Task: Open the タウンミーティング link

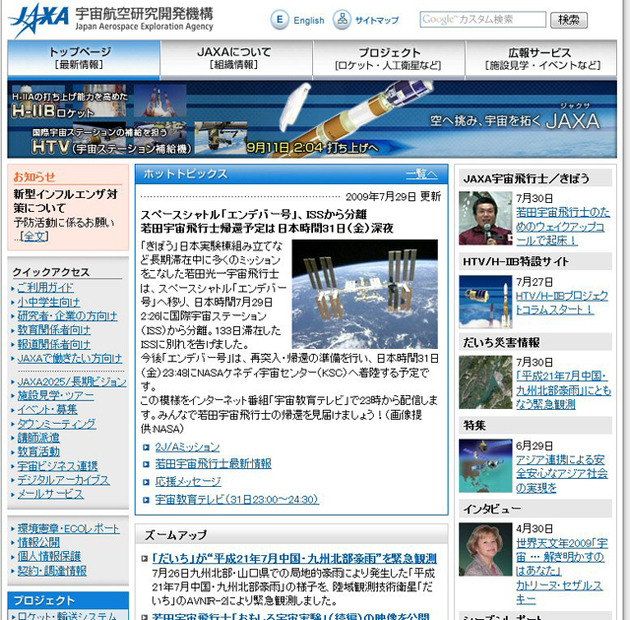Action: click(x=57, y=424)
